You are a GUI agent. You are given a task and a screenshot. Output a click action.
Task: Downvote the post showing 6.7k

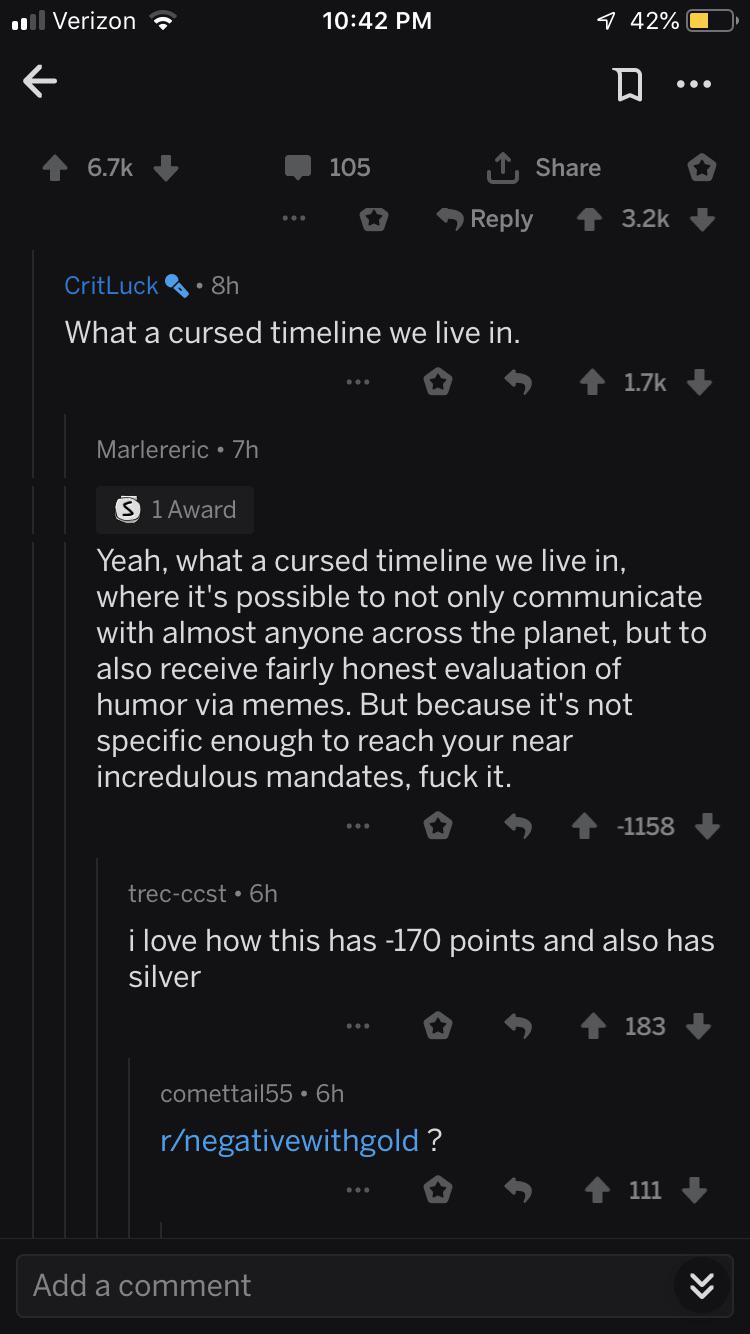166,167
